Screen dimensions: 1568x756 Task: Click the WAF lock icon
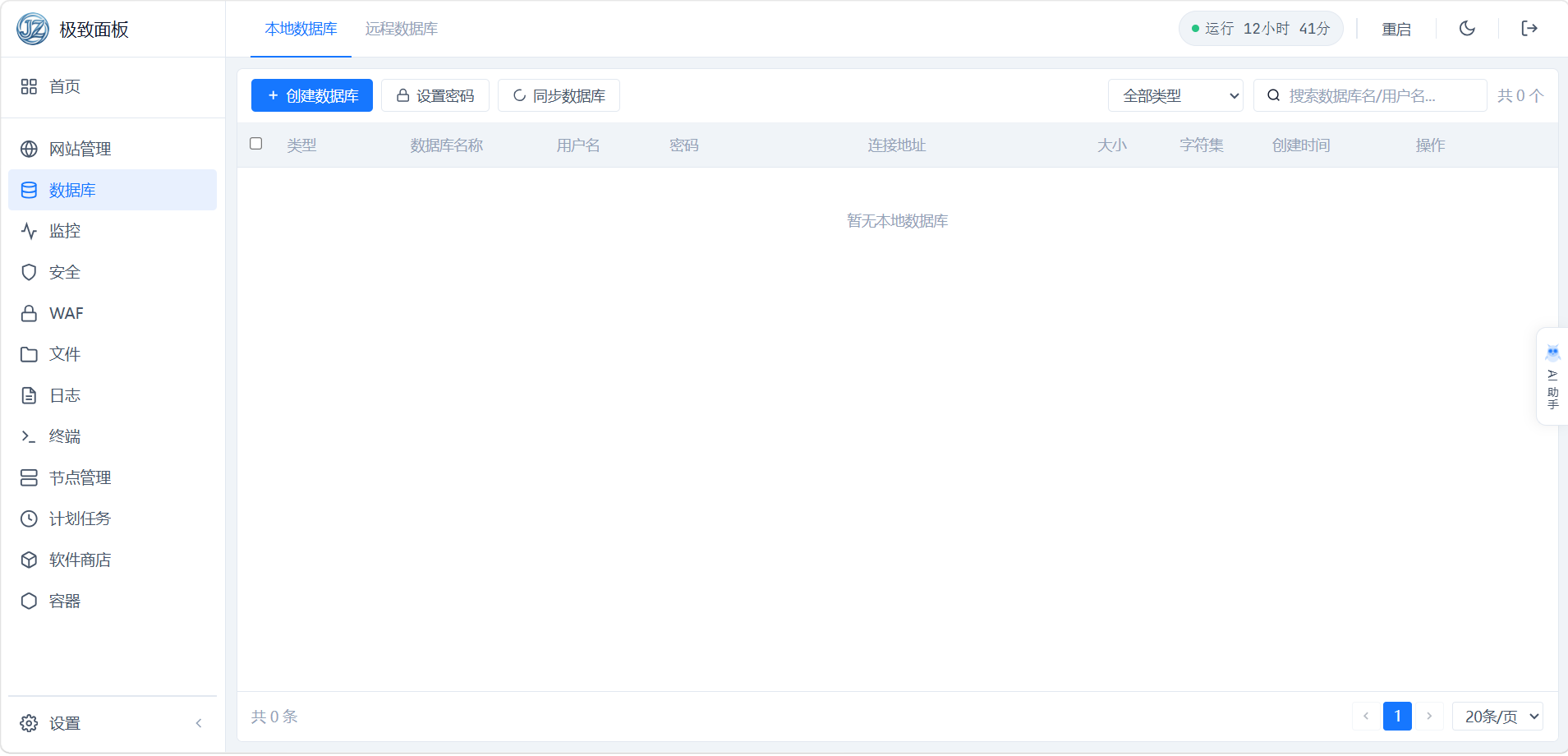pos(29,313)
